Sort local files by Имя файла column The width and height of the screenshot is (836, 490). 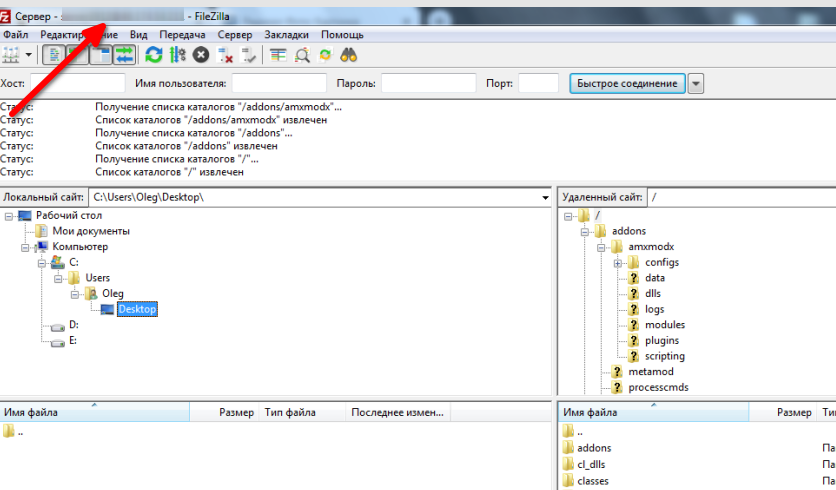pyautogui.click(x=95, y=412)
